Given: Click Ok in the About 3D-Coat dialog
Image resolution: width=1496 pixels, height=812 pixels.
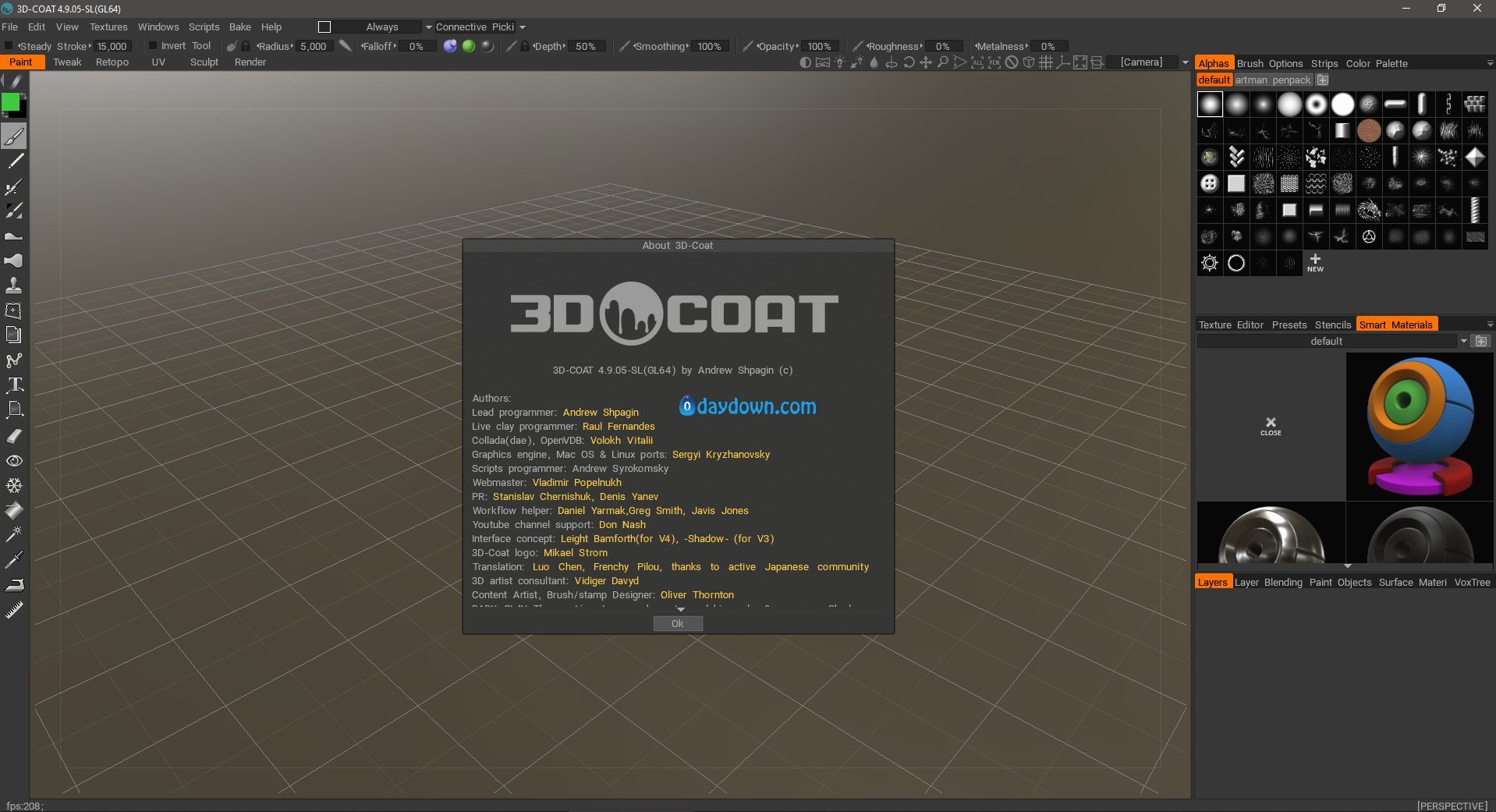Looking at the screenshot, I should 678,623.
